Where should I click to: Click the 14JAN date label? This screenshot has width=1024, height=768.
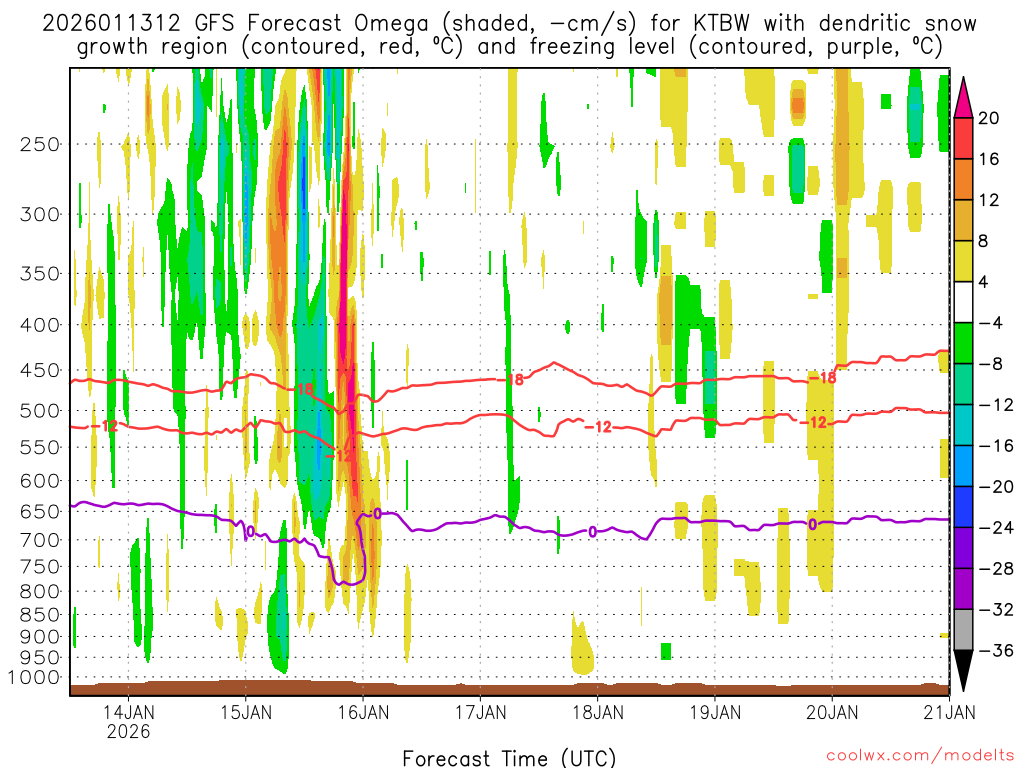tap(128, 712)
